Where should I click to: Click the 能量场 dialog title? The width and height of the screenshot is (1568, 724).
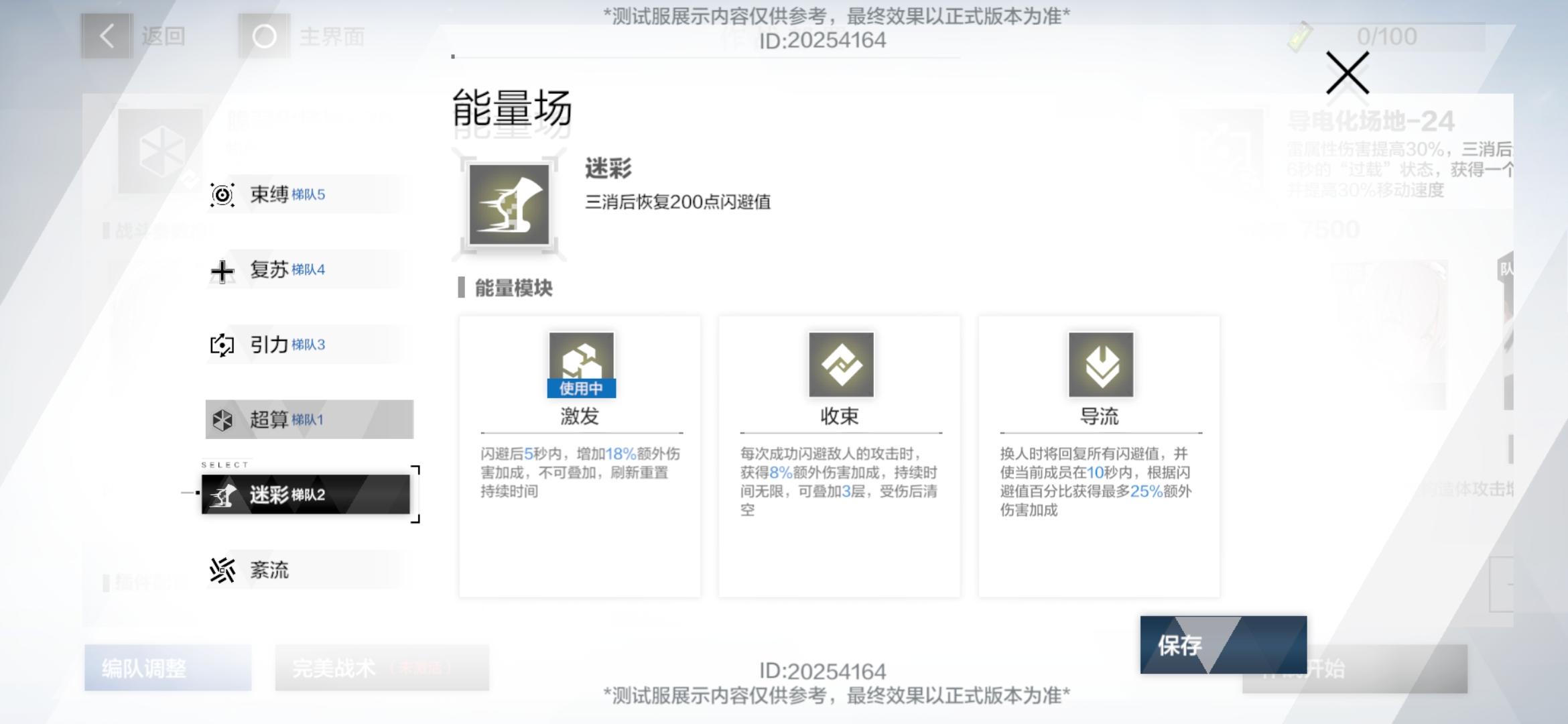(x=512, y=108)
